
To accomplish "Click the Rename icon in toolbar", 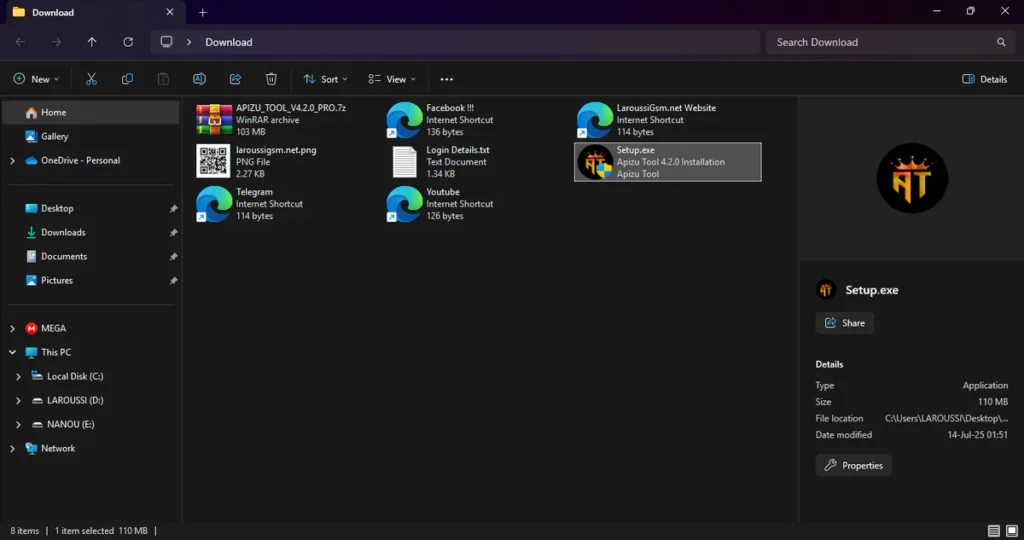I will tap(199, 79).
